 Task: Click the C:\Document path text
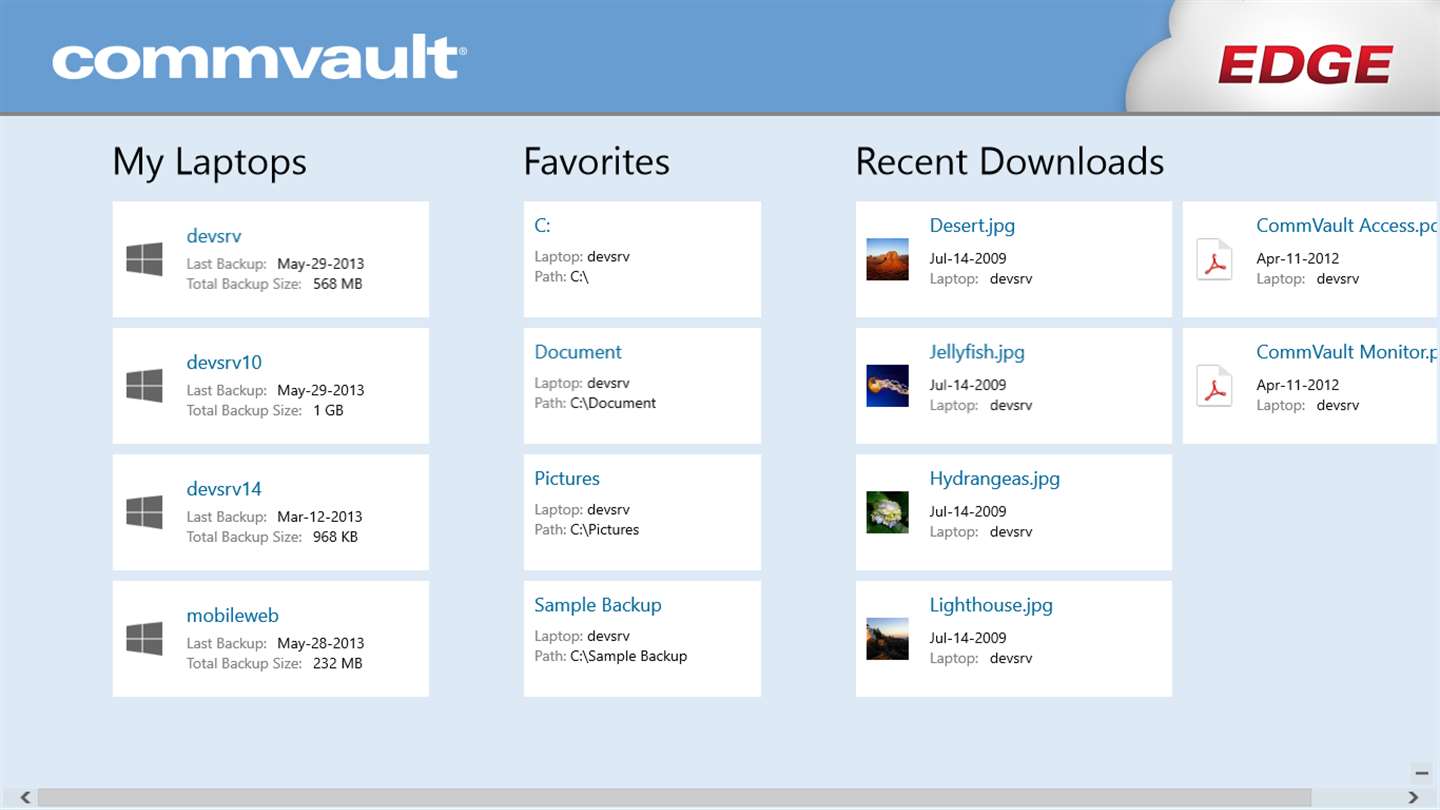(x=613, y=403)
